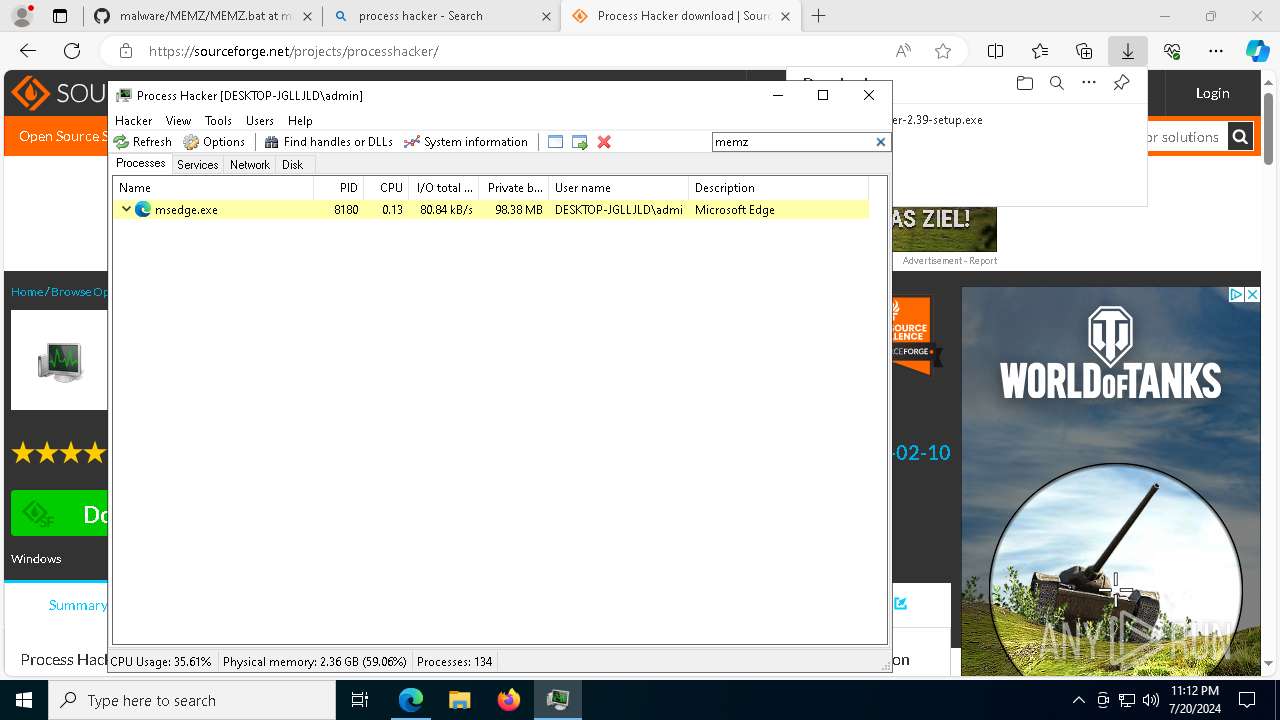Open the Hacker menu
This screenshot has width=1280, height=720.
point(134,120)
